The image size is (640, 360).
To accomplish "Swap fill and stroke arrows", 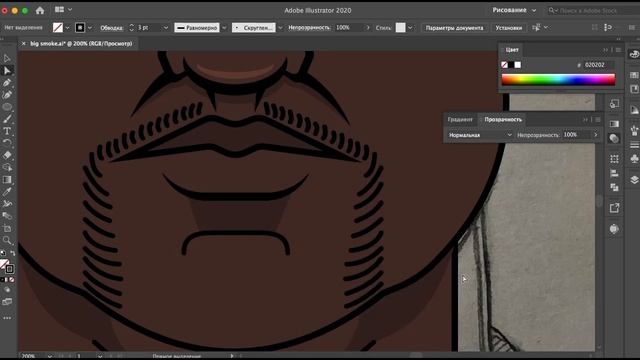I will [13, 253].
